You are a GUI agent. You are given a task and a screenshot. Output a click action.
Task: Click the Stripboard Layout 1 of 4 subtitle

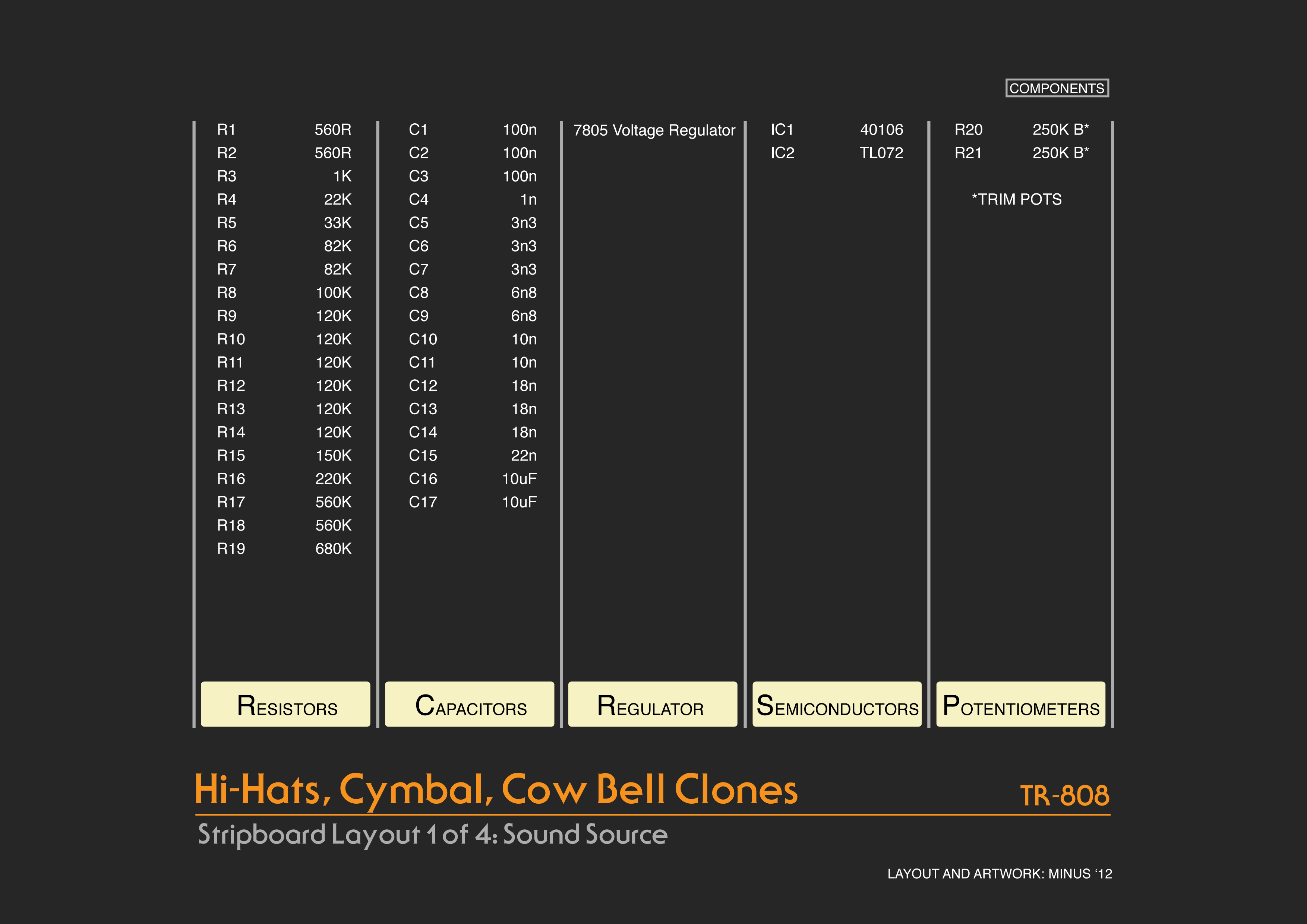click(x=433, y=835)
